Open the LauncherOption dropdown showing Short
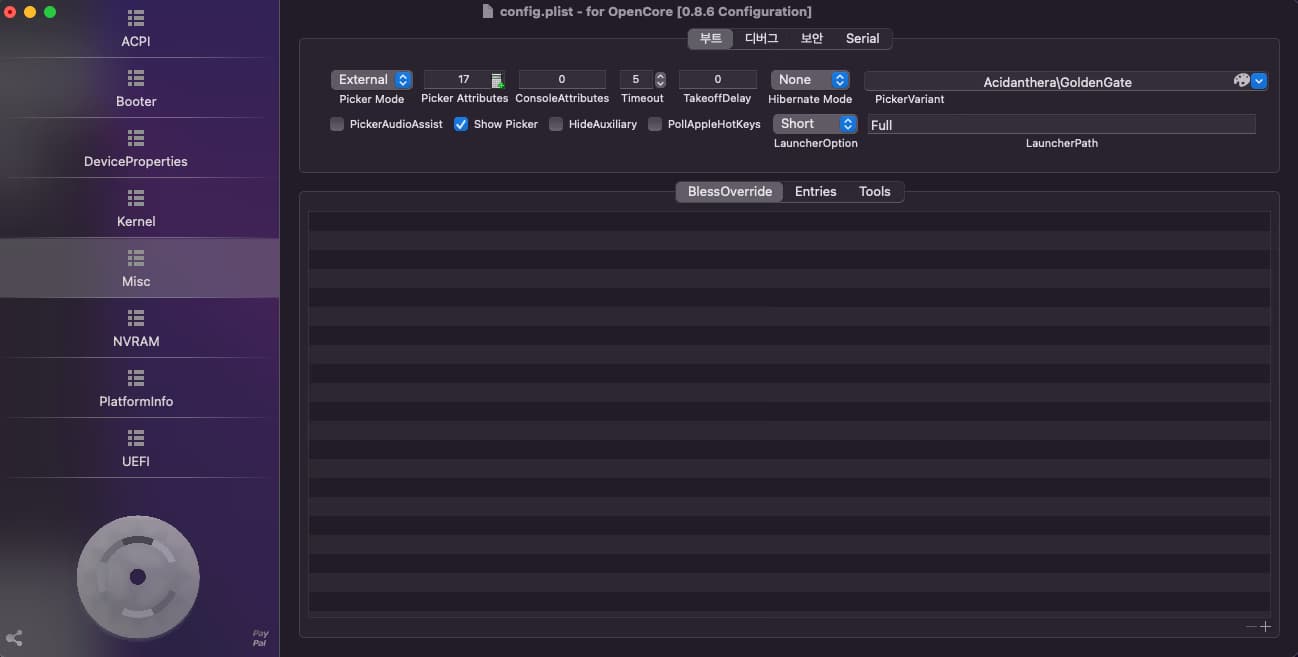 [815, 123]
